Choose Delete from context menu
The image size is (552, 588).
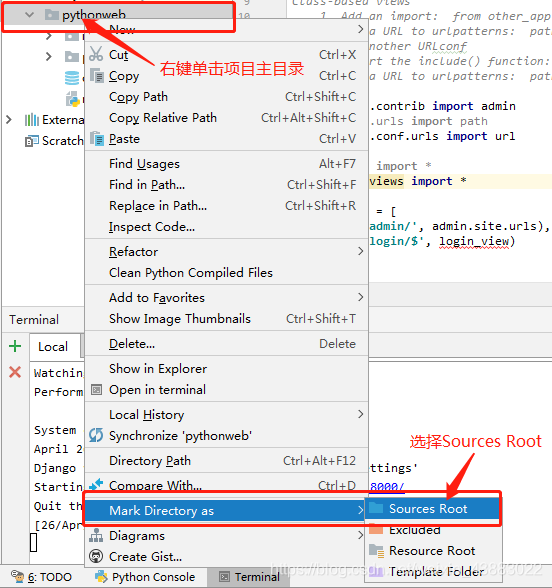point(226,344)
